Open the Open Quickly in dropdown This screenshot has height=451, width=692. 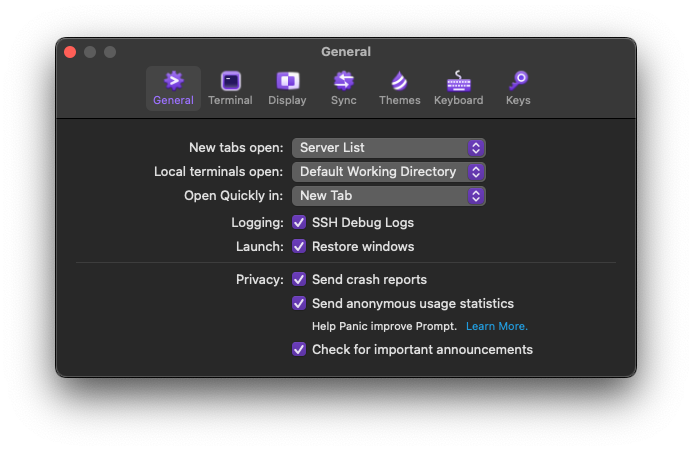[389, 195]
